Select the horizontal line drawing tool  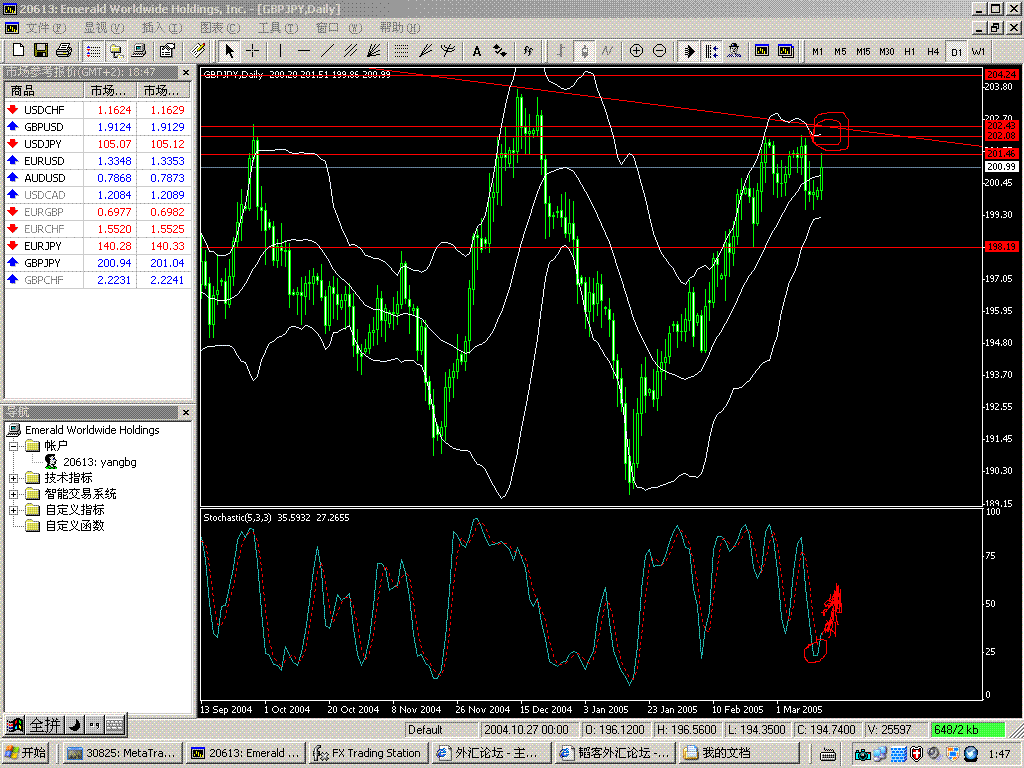pos(303,51)
